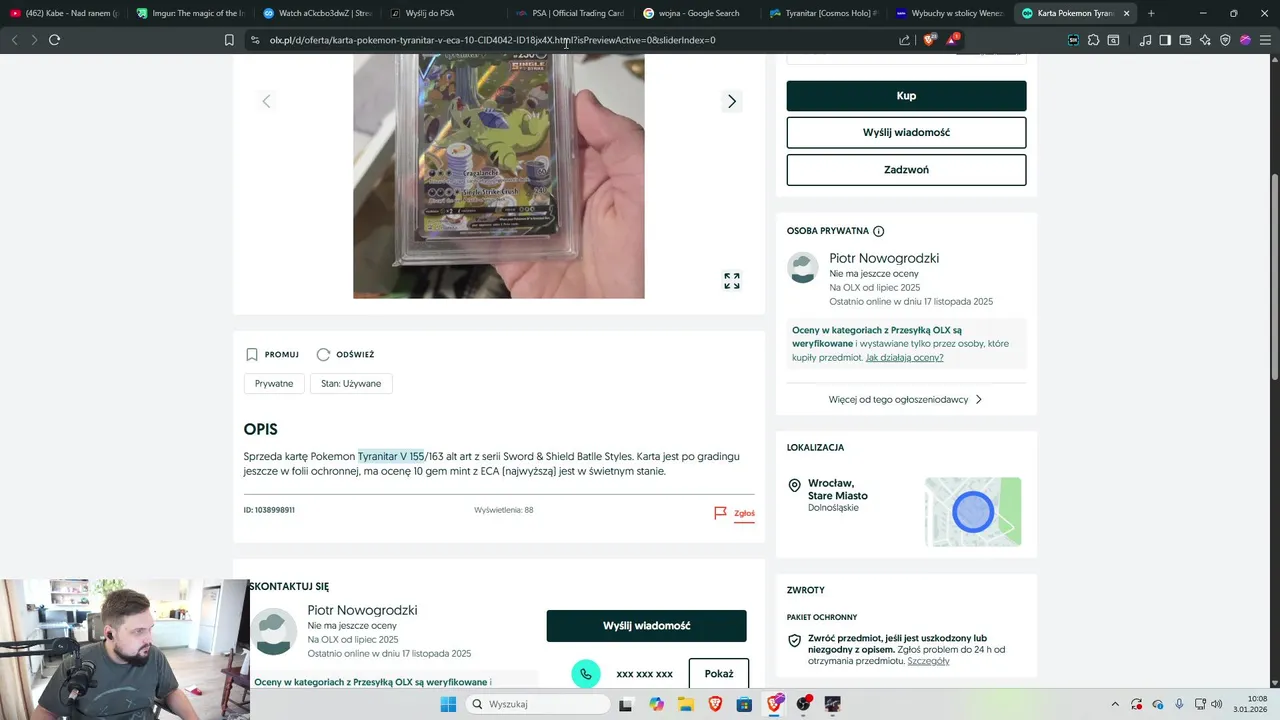This screenshot has height=720, width=1280.
Task: Click browser forward arrow
Action: (x=34, y=40)
